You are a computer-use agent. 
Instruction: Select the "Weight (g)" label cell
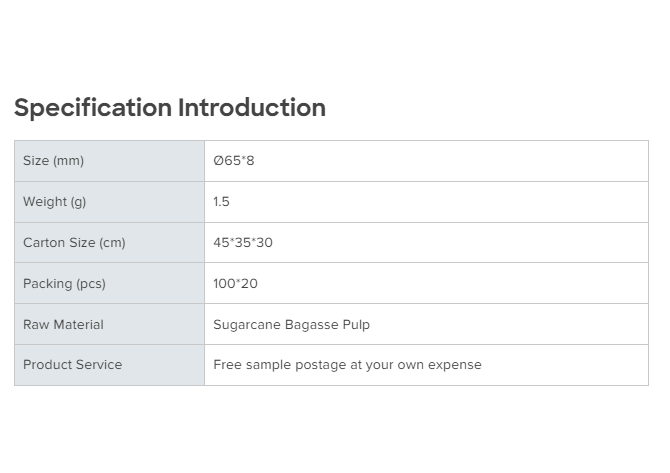coord(55,202)
